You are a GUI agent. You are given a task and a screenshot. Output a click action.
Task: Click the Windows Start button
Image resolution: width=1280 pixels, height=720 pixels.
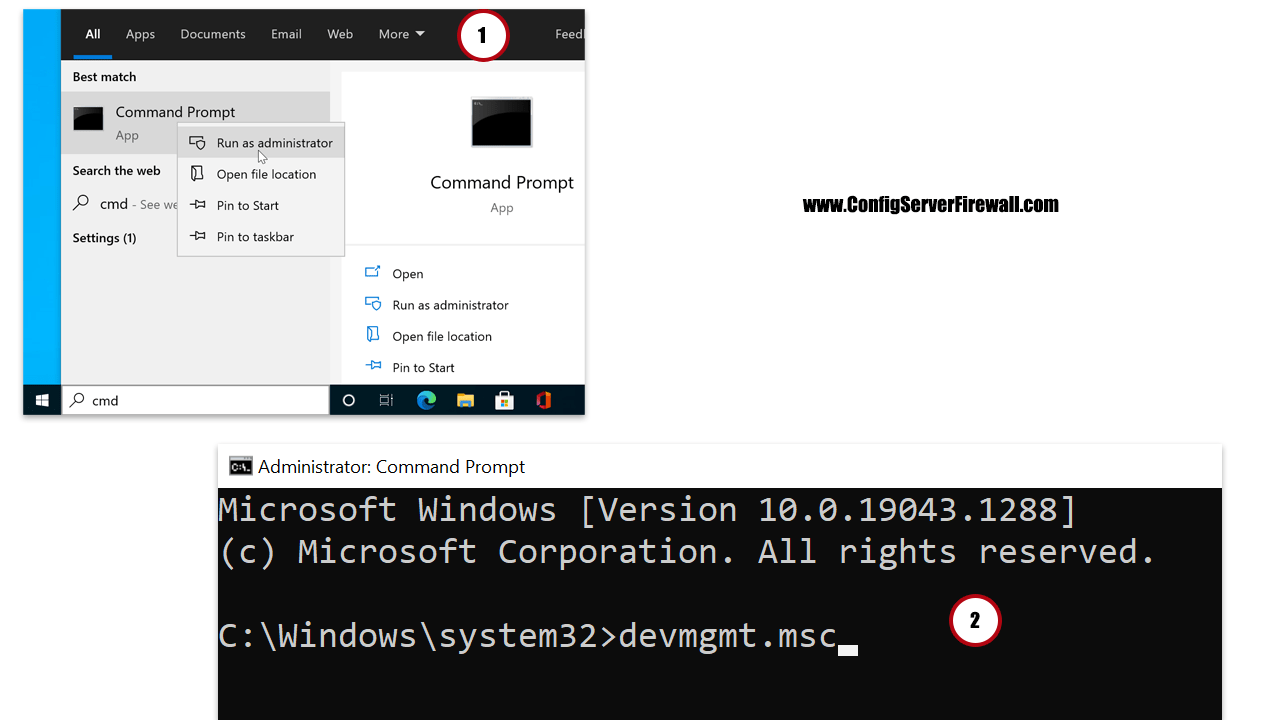[42, 399]
